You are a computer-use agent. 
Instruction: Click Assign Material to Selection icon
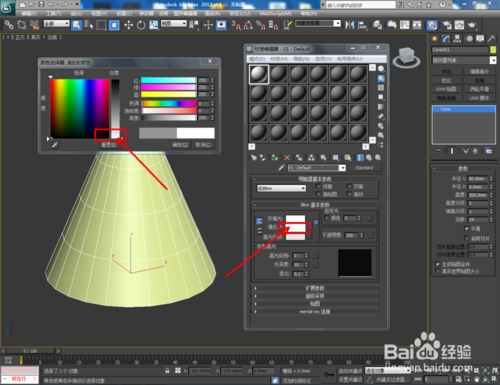tap(275, 157)
